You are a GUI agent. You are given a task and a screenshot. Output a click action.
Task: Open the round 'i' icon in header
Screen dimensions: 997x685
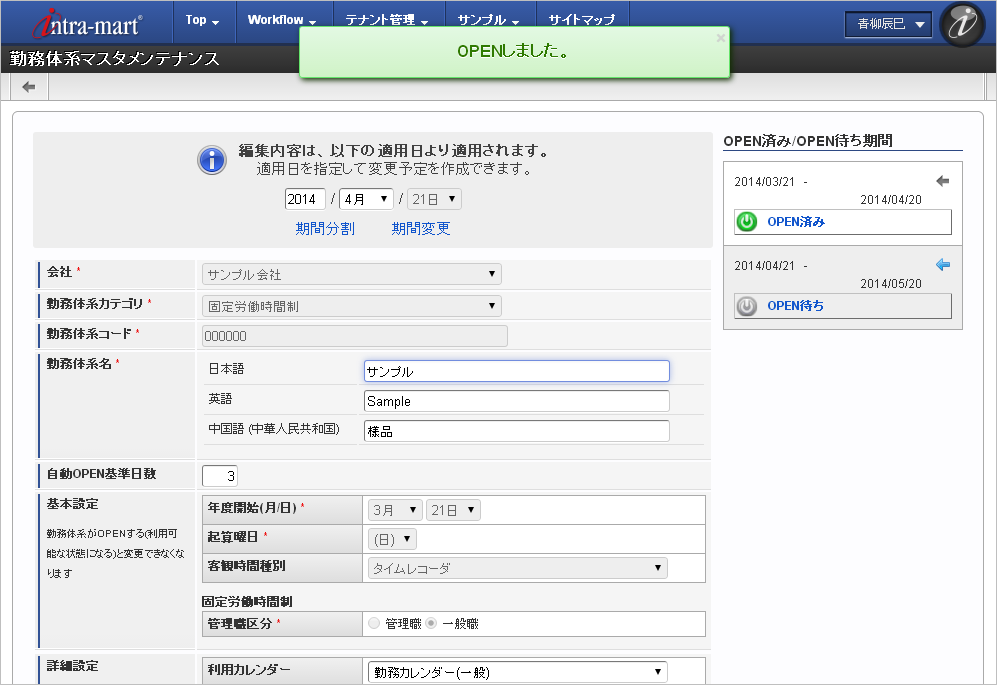coord(962,24)
